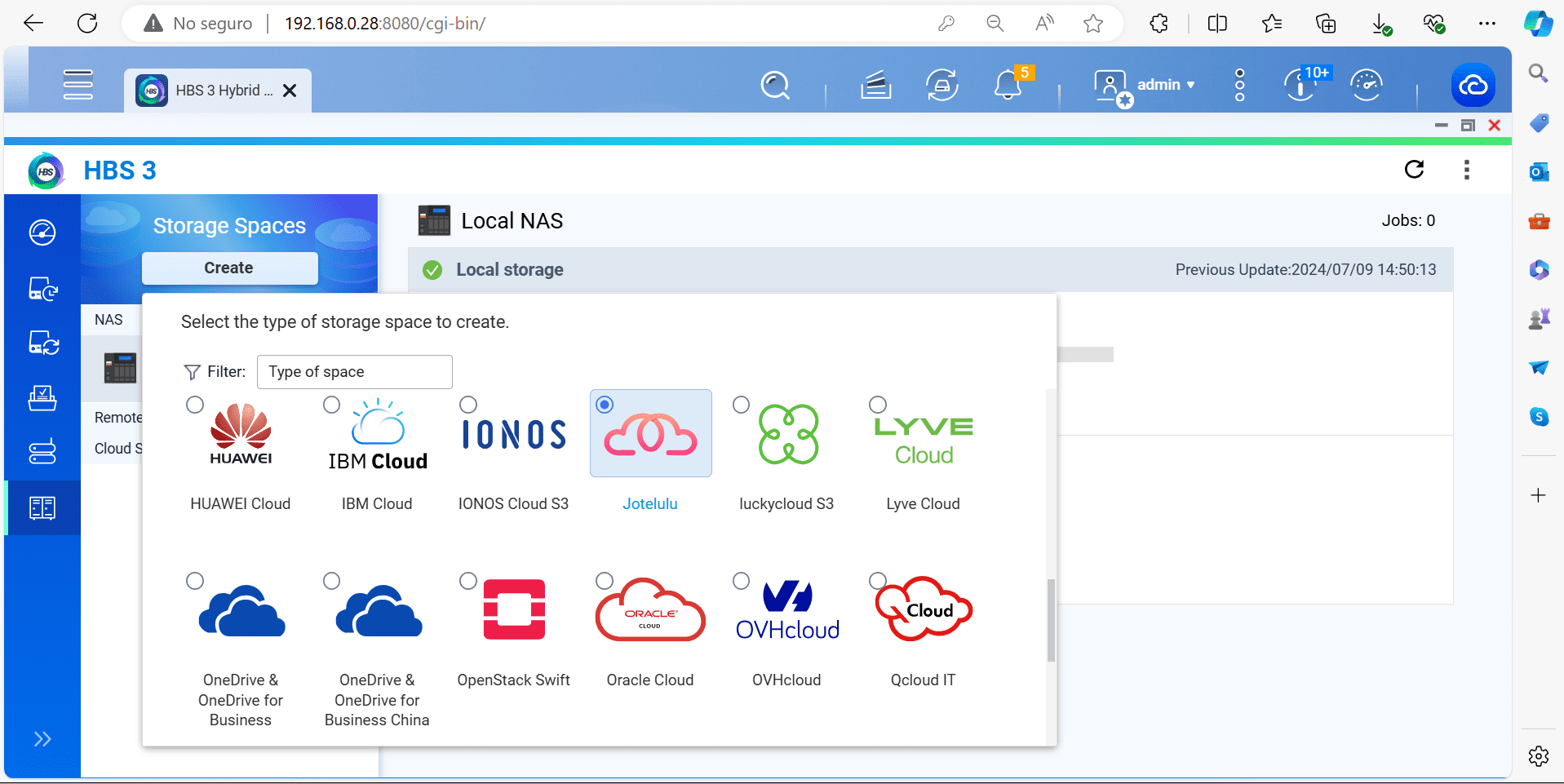
Task: Select IONOS Cloud S3 radio button
Action: pos(468,405)
